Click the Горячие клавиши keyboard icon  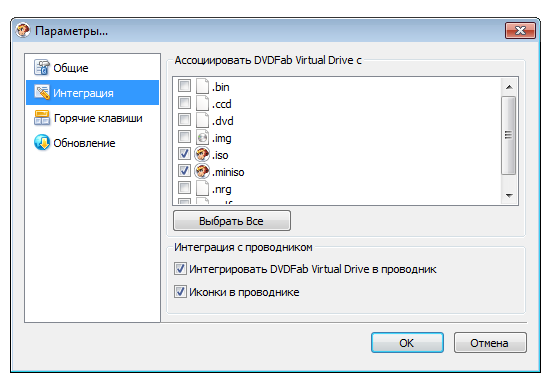coord(42,117)
